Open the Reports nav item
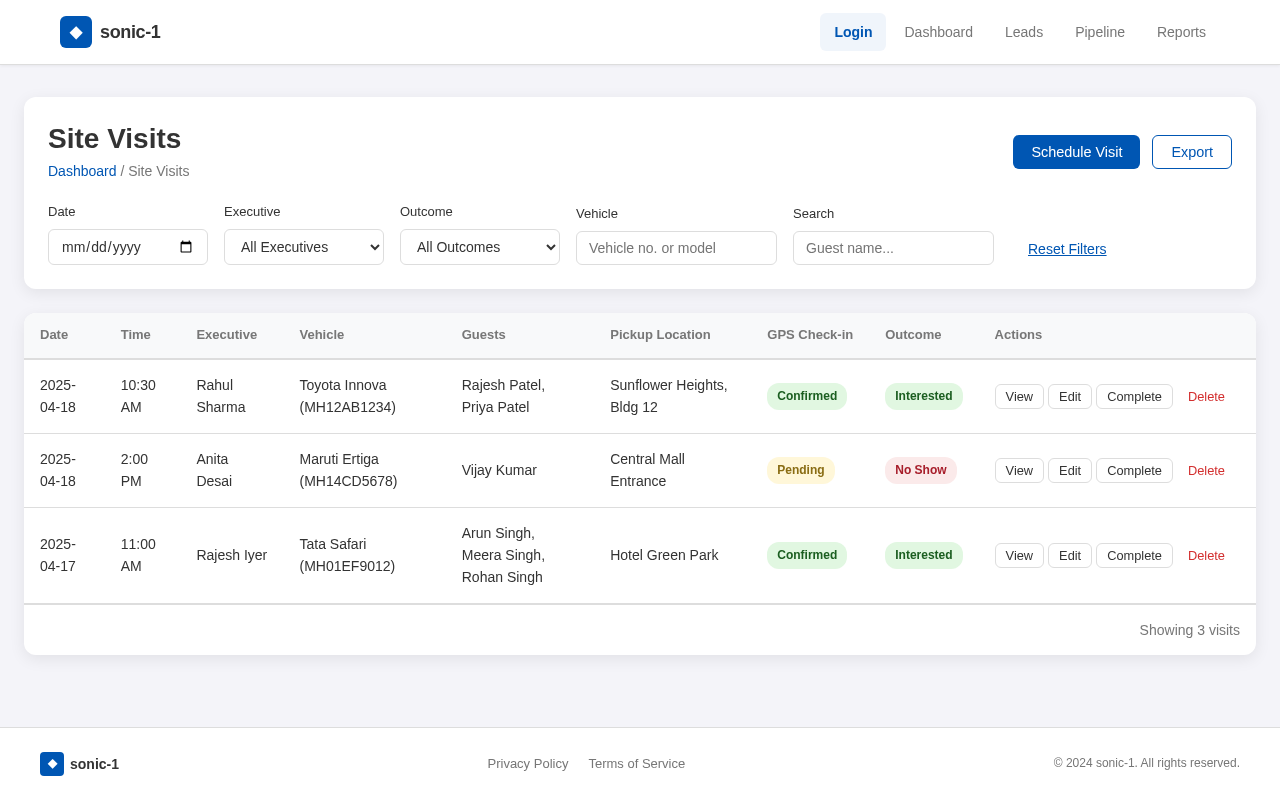 (1181, 32)
